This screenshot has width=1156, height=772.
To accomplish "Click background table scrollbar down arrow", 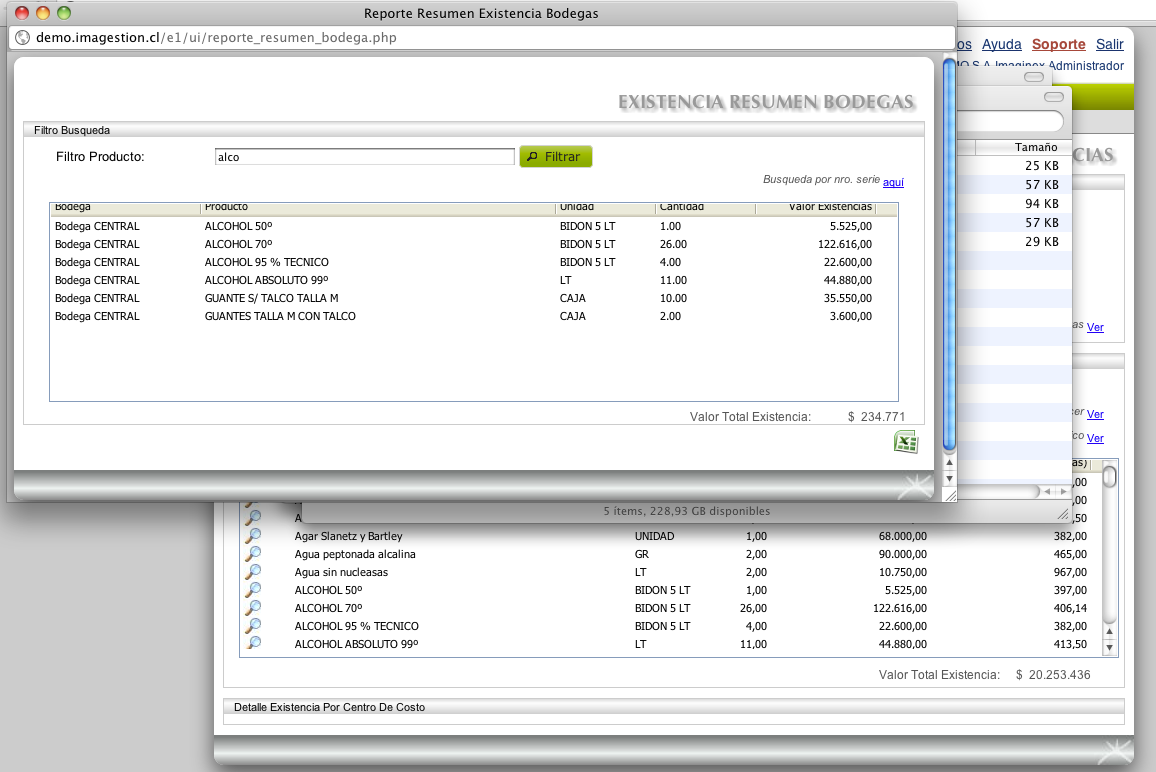I will click(x=1110, y=648).
